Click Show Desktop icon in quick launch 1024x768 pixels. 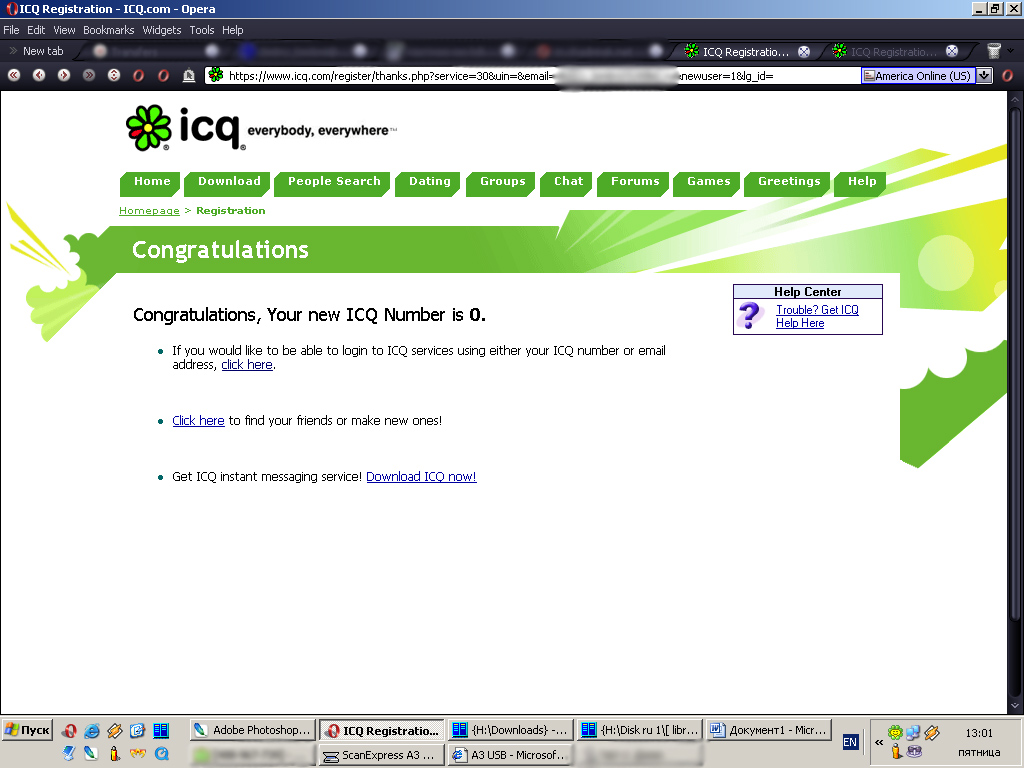coord(69,754)
